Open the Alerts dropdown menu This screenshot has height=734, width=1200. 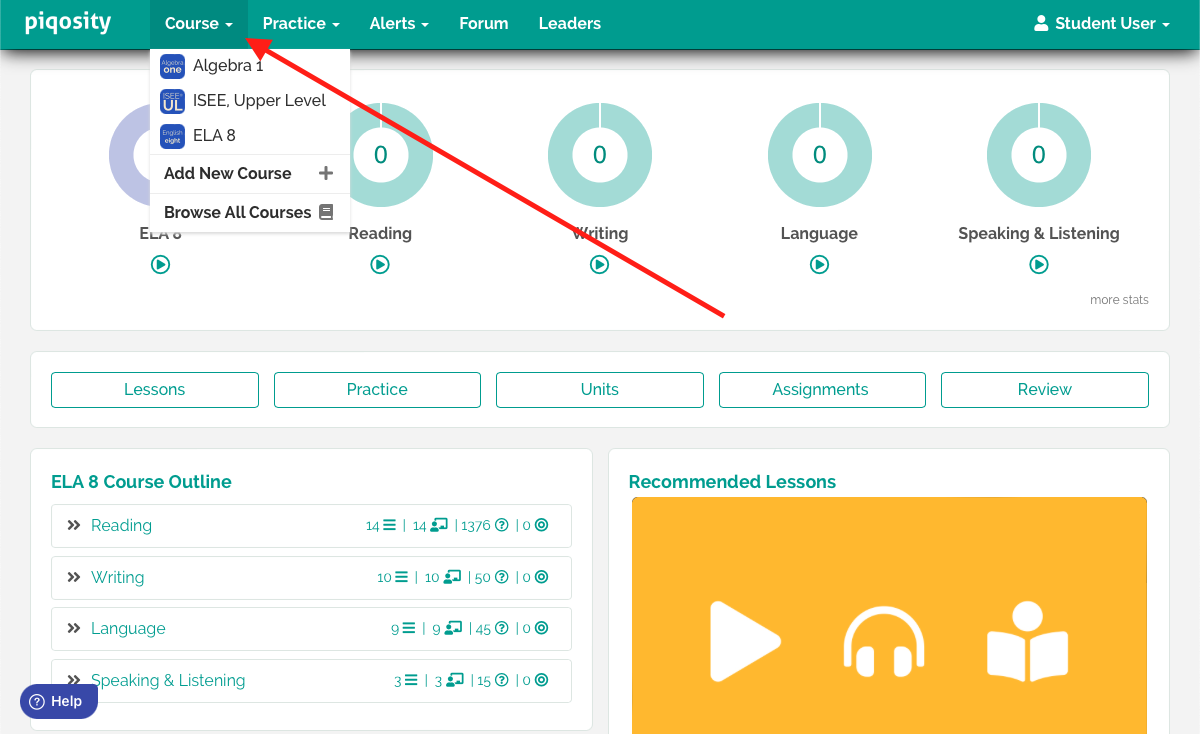tap(399, 23)
